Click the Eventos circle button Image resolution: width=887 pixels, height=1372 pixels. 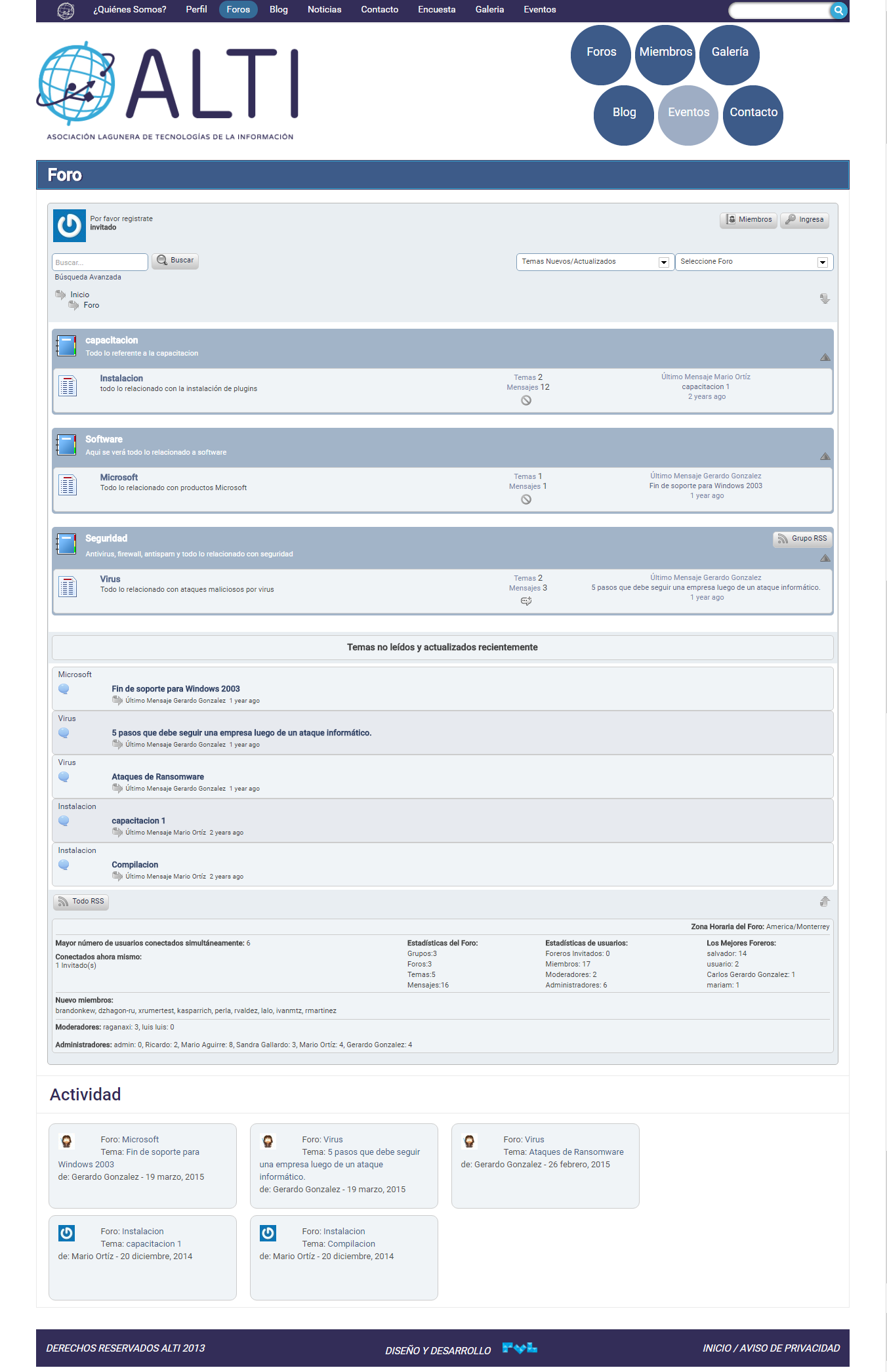click(688, 113)
